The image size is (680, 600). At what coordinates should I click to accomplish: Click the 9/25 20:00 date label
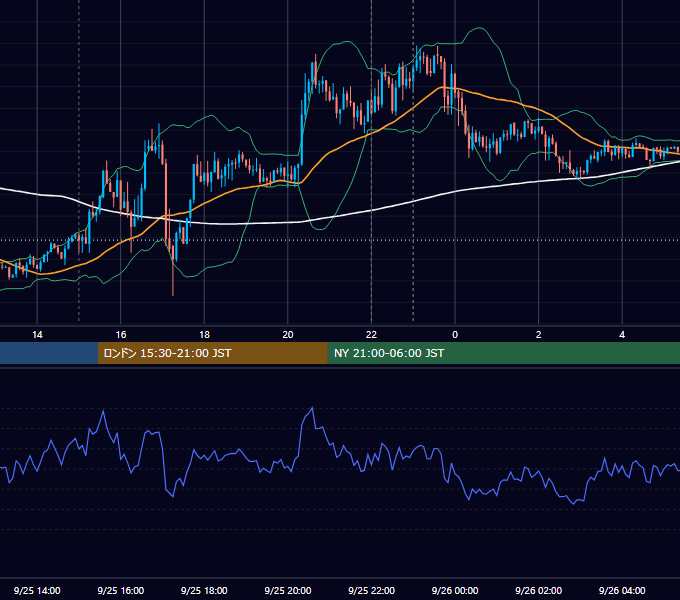[288, 590]
